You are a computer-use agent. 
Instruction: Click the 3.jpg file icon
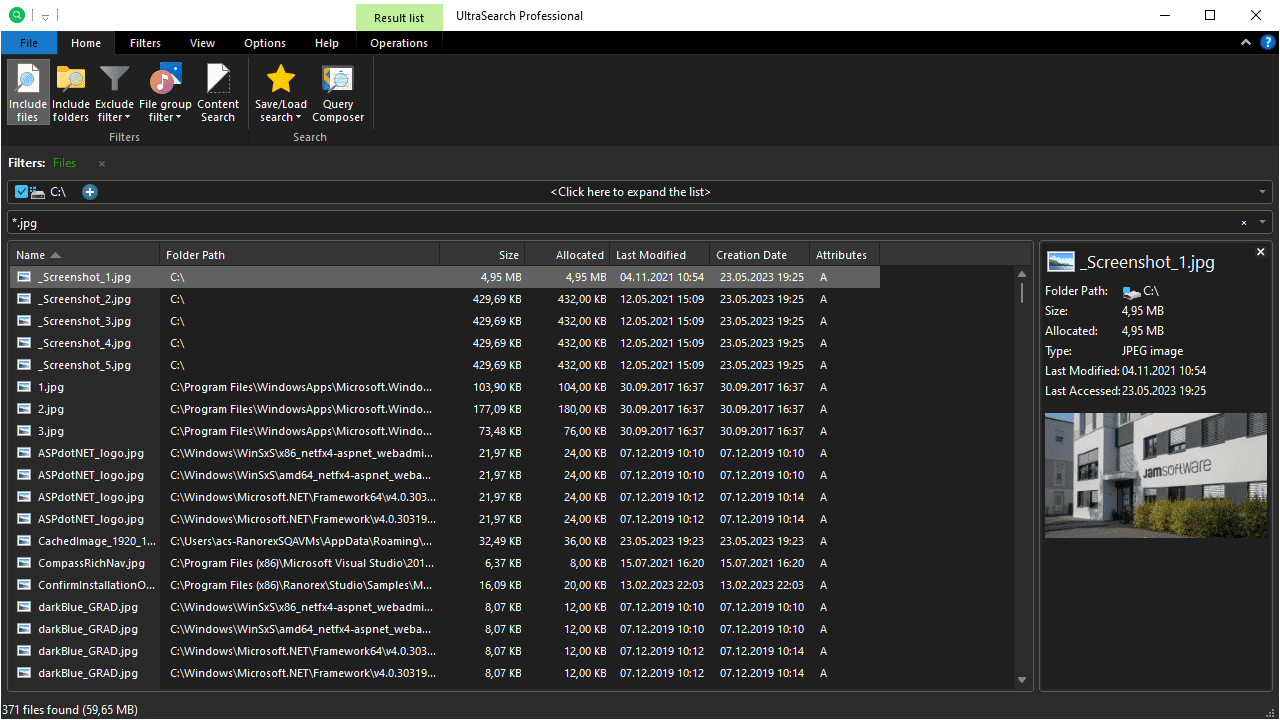[24, 431]
